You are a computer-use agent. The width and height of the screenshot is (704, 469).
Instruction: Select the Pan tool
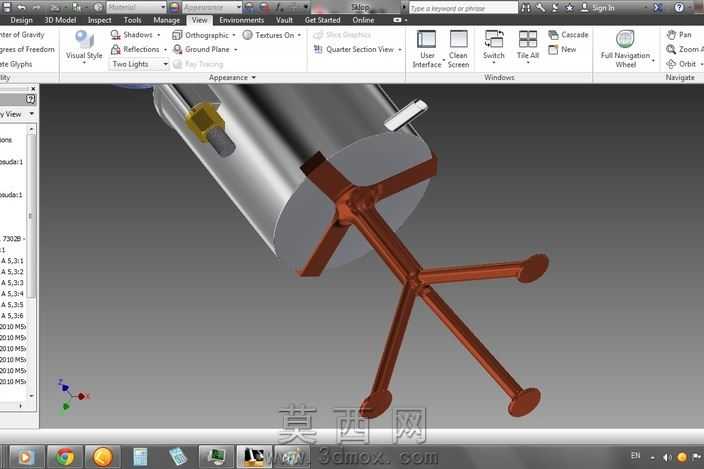pyautogui.click(x=679, y=35)
